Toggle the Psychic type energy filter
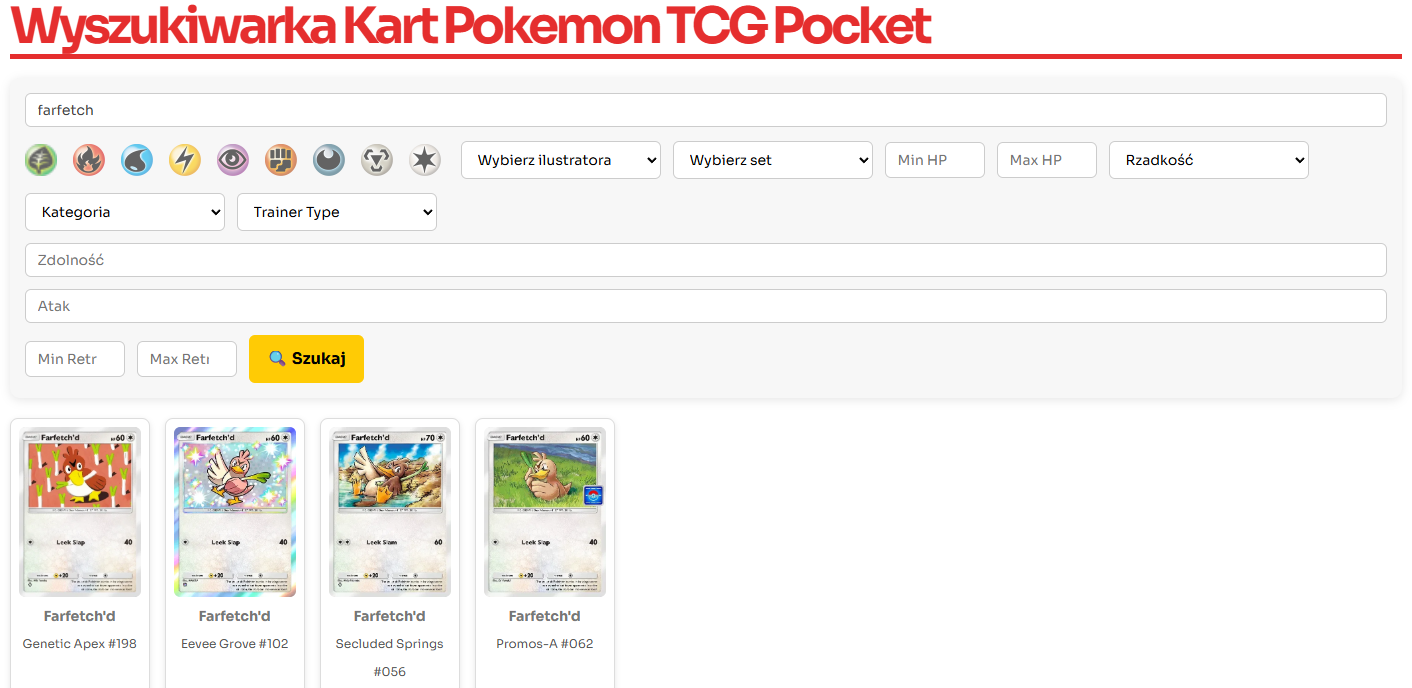Viewport: 1412px width, 688px height. pos(233,160)
